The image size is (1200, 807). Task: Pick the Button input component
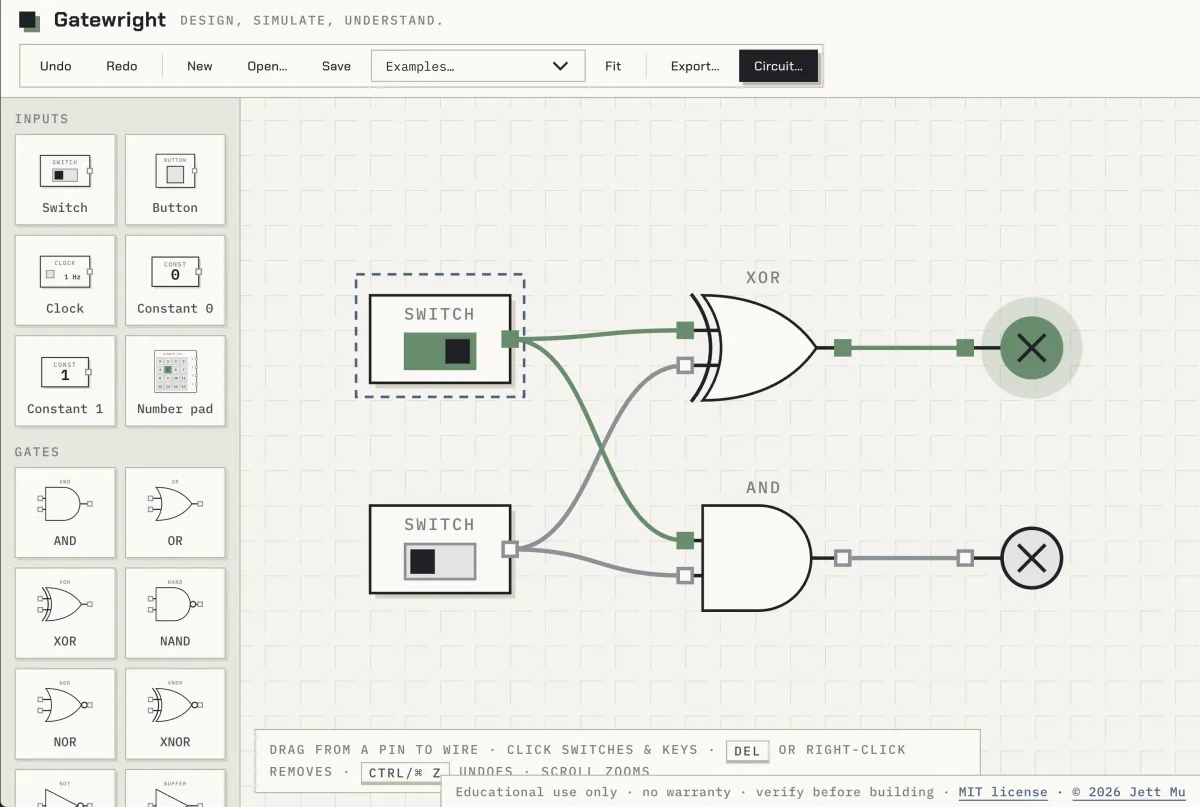coord(175,180)
